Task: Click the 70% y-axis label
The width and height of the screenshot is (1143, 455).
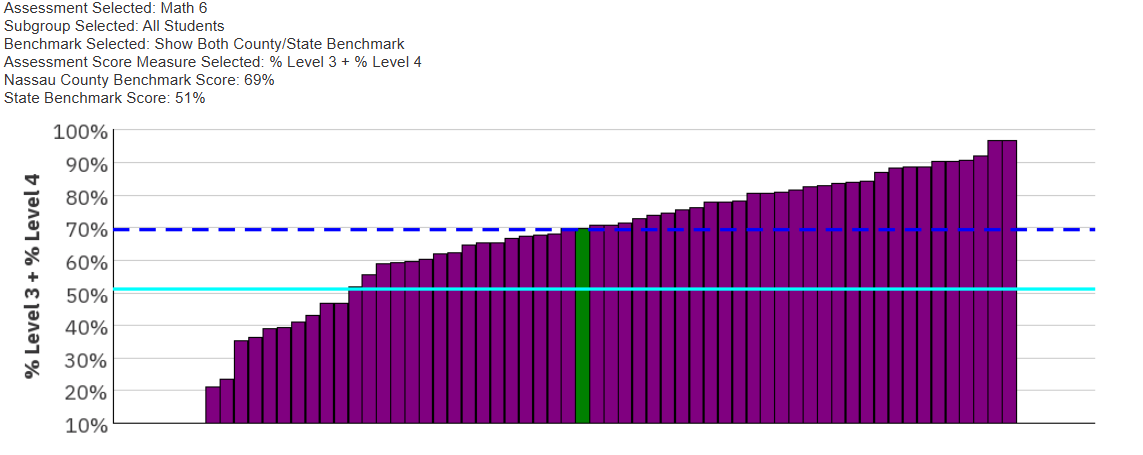Action: pos(86,230)
